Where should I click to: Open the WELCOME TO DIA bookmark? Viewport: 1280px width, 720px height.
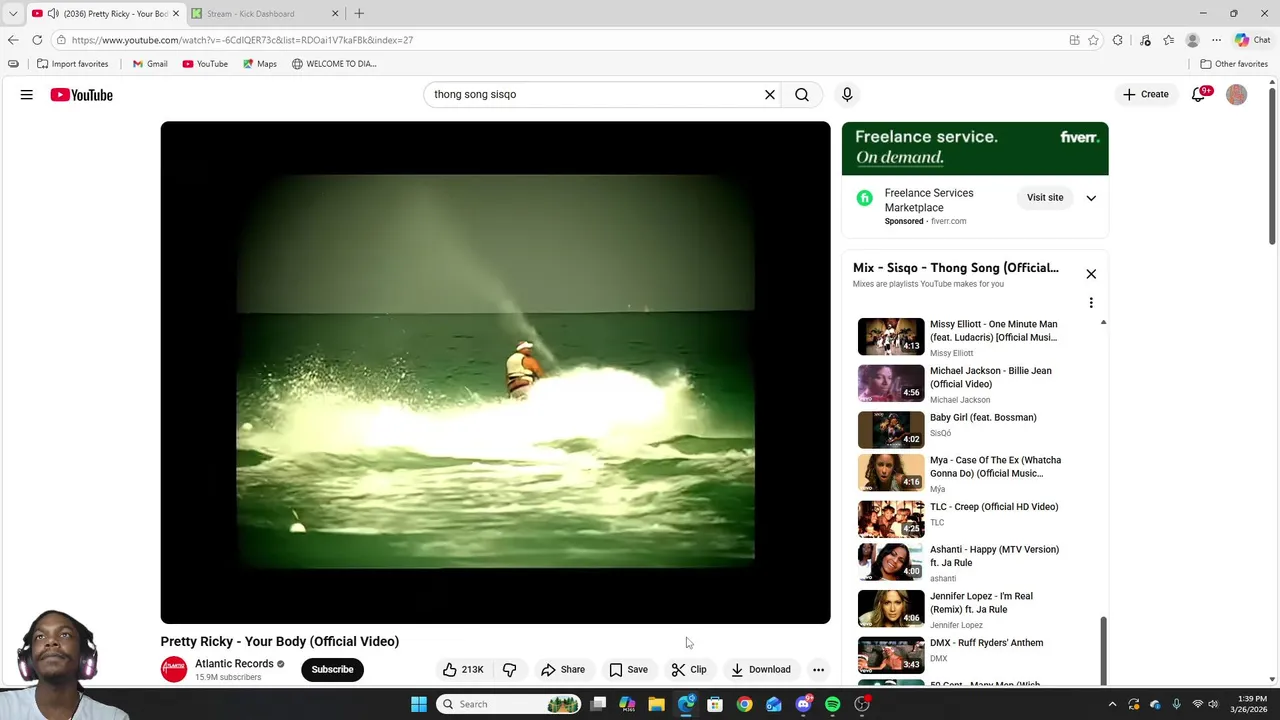pos(334,64)
